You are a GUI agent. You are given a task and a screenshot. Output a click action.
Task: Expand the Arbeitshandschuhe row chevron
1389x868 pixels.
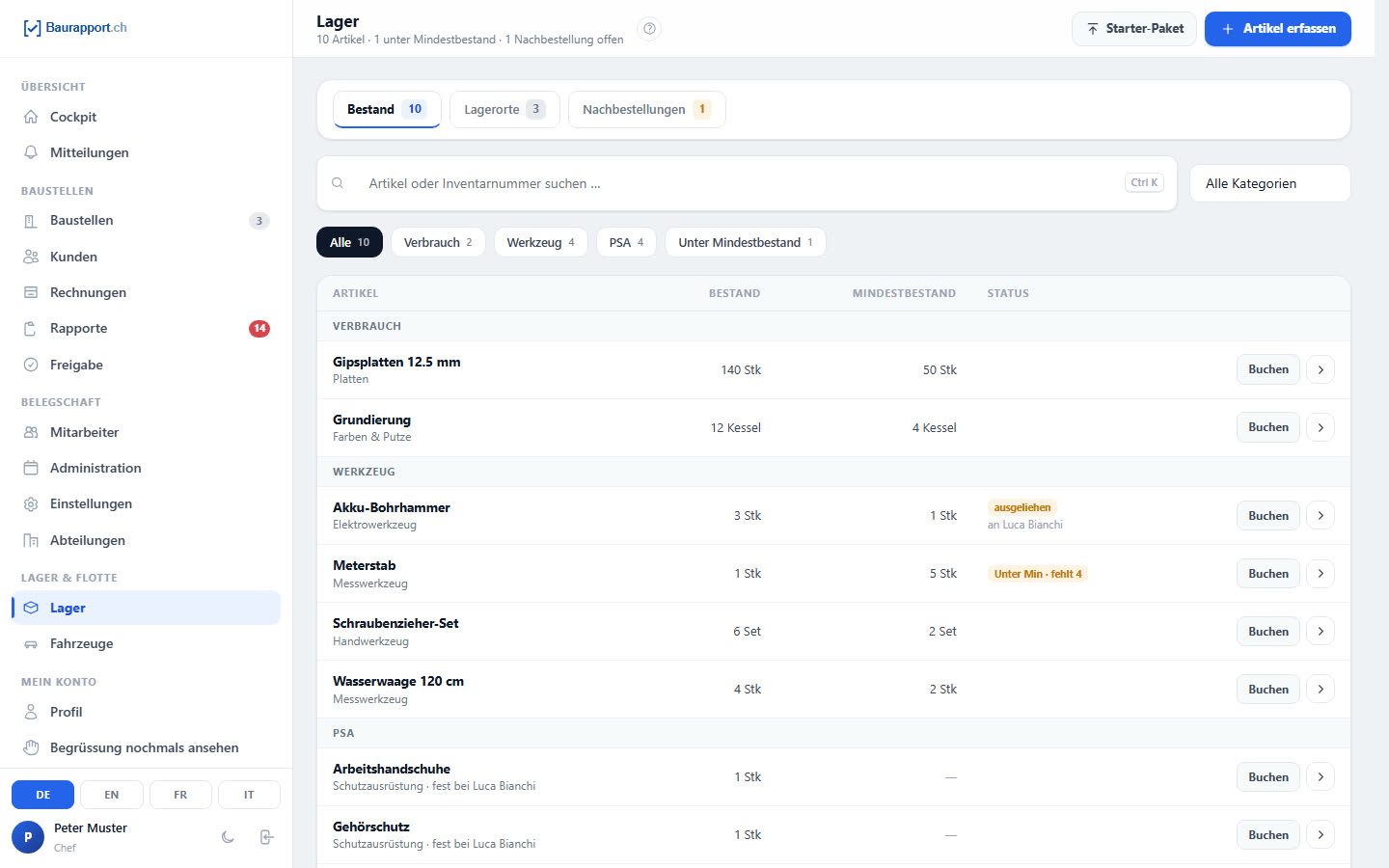pyautogui.click(x=1321, y=777)
